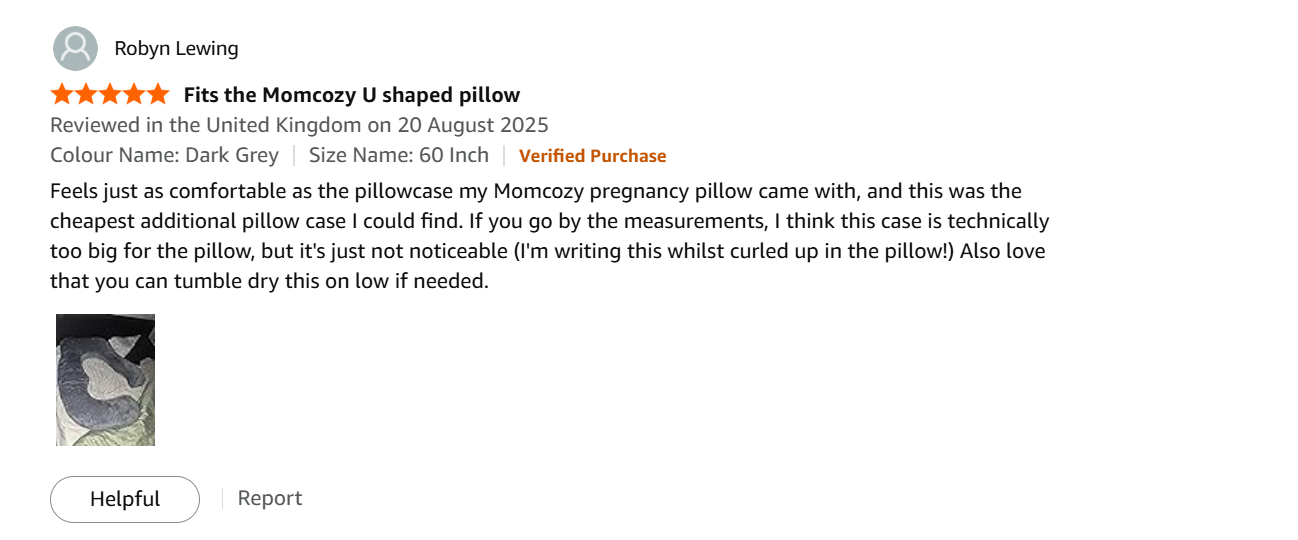This screenshot has width=1298, height=540.
Task: Click the second orange rating star
Action: click(86, 95)
